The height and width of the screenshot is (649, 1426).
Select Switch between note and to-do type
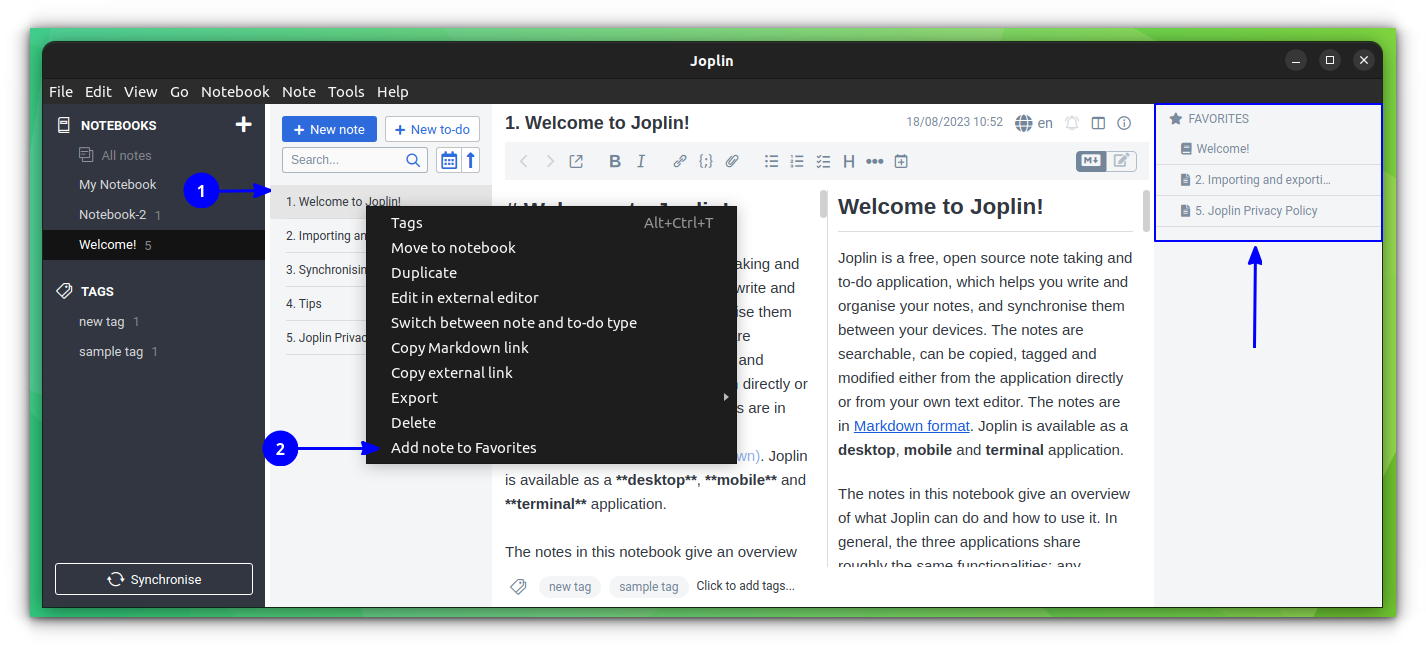(x=551, y=323)
